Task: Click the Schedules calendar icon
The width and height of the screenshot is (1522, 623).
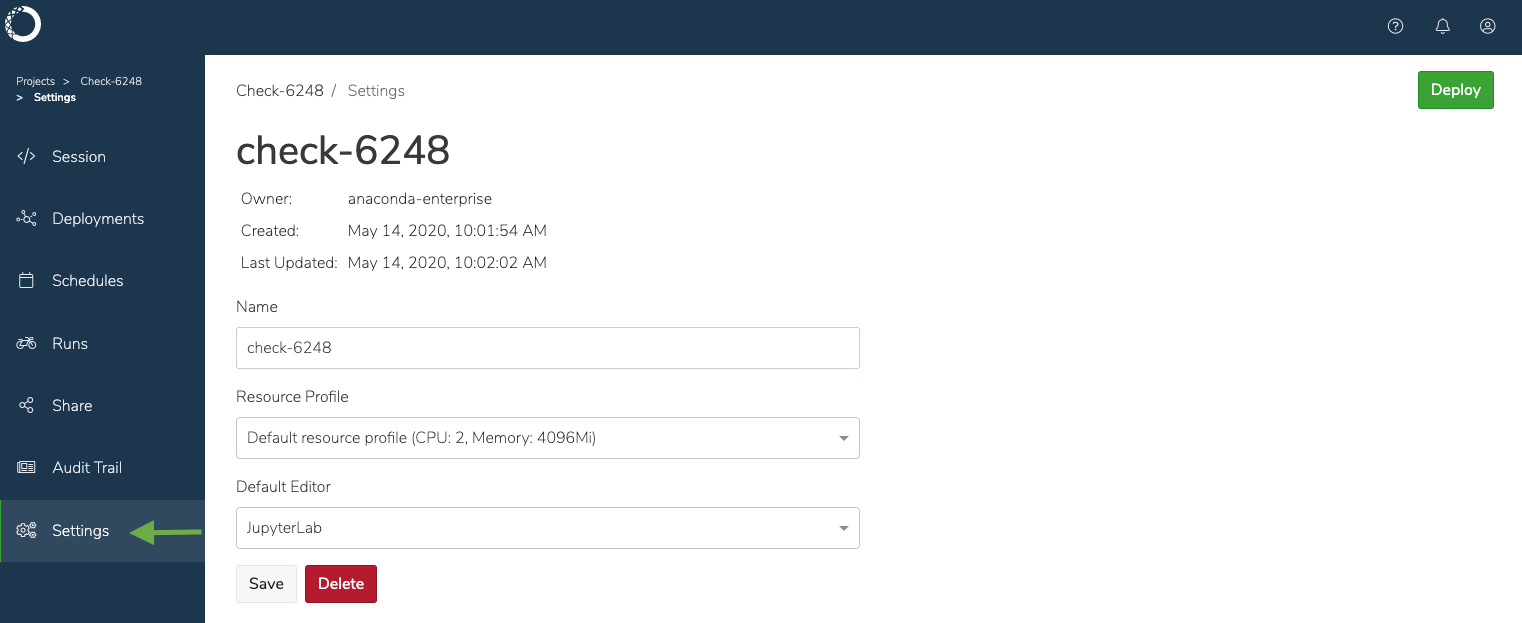Action: (27, 281)
